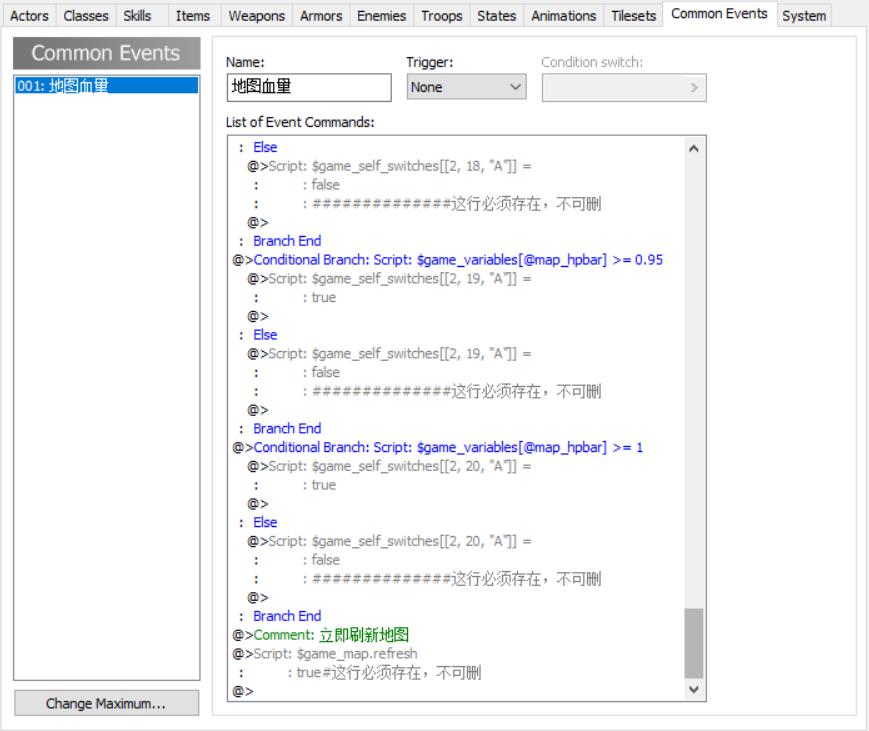This screenshot has height=731, width=869.
Task: Select the Conditional Branch >= 1 command line
Action: pyautogui.click(x=437, y=447)
